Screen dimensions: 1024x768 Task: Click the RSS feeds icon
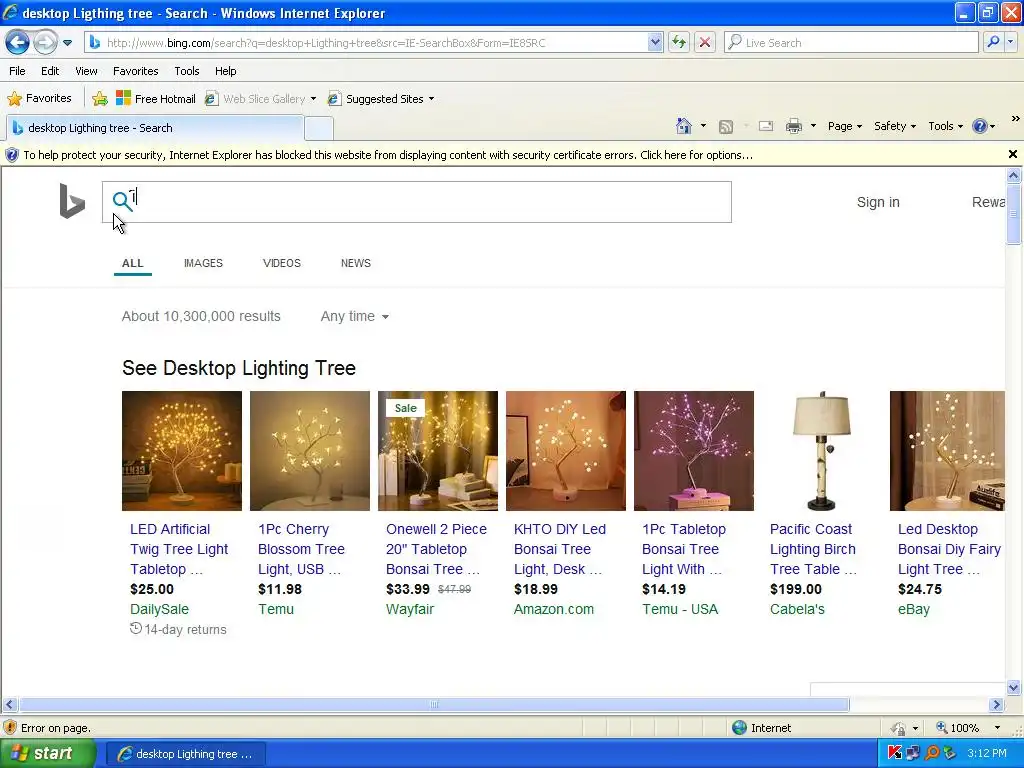point(726,127)
